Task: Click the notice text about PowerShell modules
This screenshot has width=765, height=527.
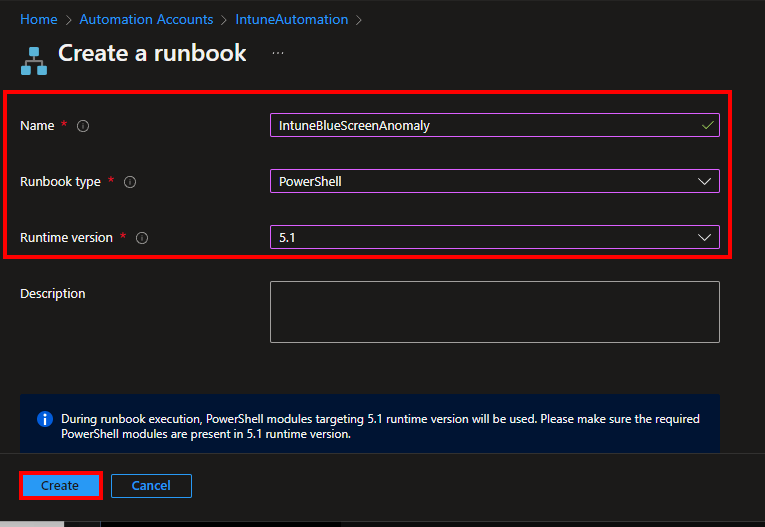Action: [381, 426]
